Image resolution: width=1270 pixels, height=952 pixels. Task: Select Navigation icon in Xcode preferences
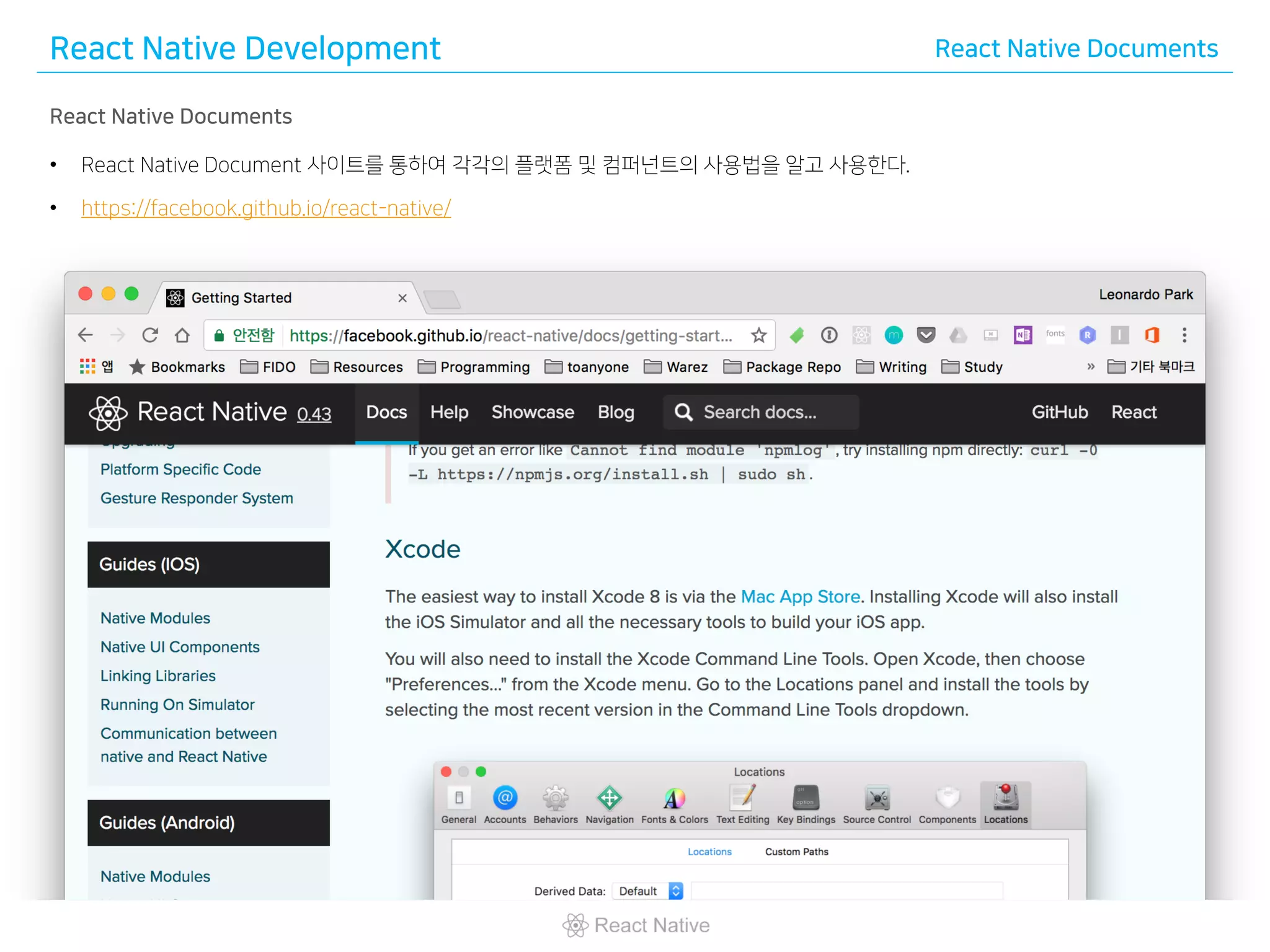coord(610,805)
